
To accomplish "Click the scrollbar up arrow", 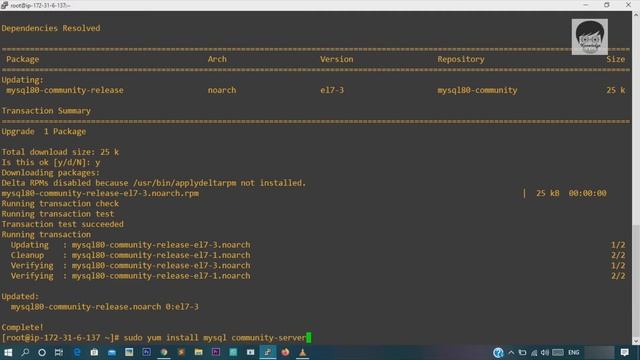I will (x=636, y=15).
